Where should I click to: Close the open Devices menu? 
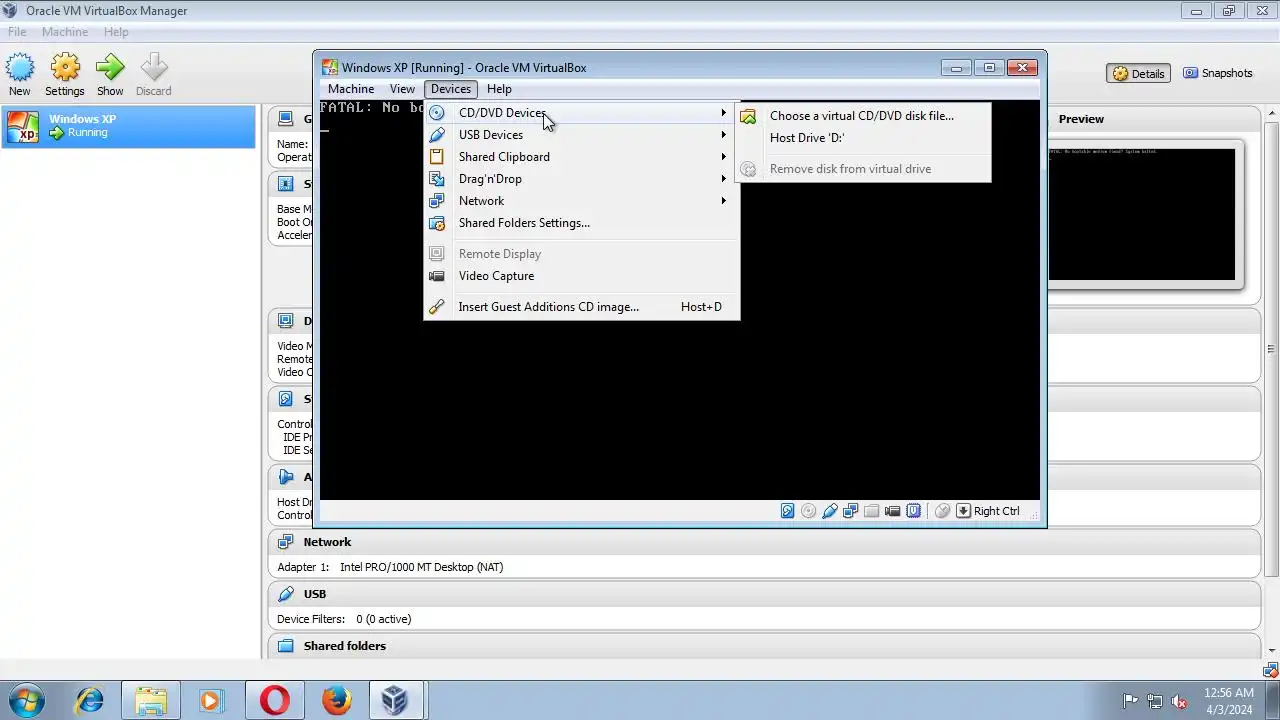point(451,89)
